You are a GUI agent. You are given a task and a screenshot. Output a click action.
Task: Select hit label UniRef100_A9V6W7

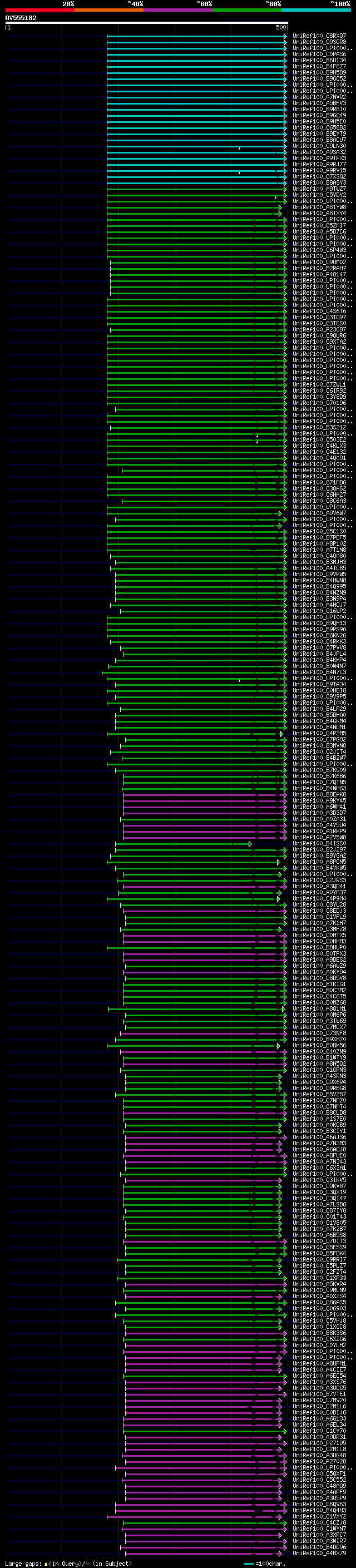[x=319, y=513]
